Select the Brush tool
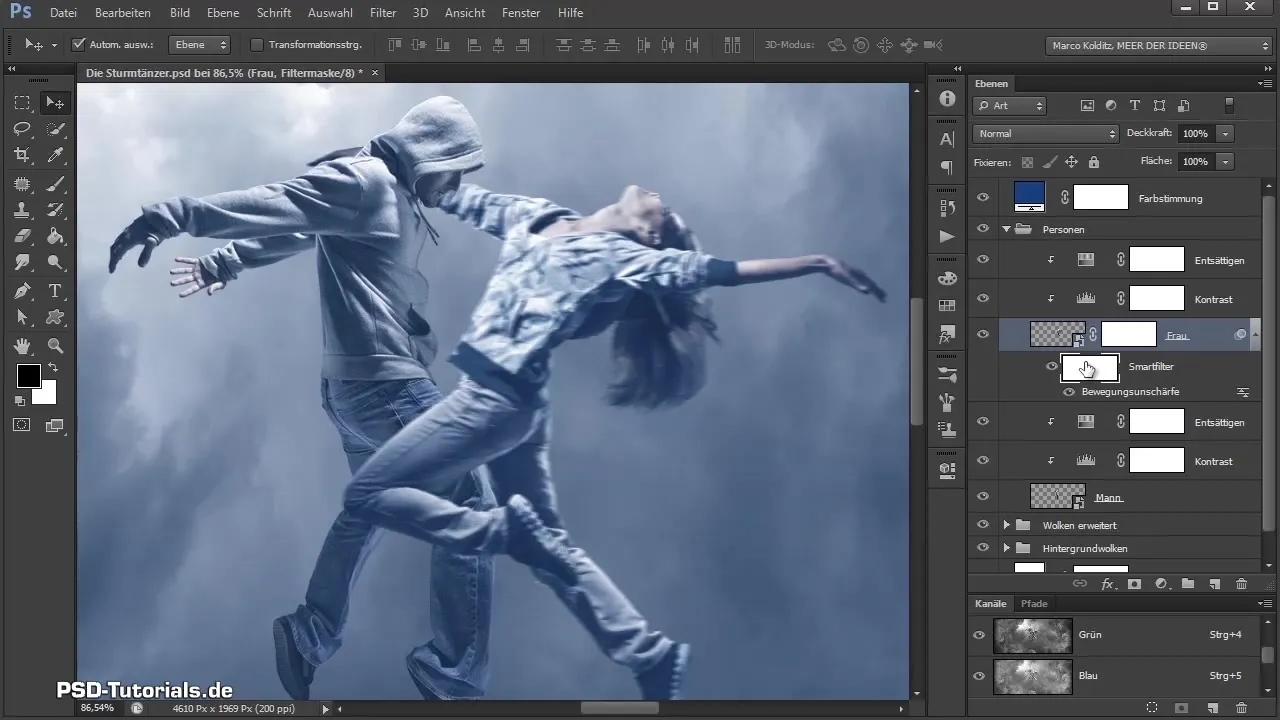The height and width of the screenshot is (720, 1280). [56, 184]
